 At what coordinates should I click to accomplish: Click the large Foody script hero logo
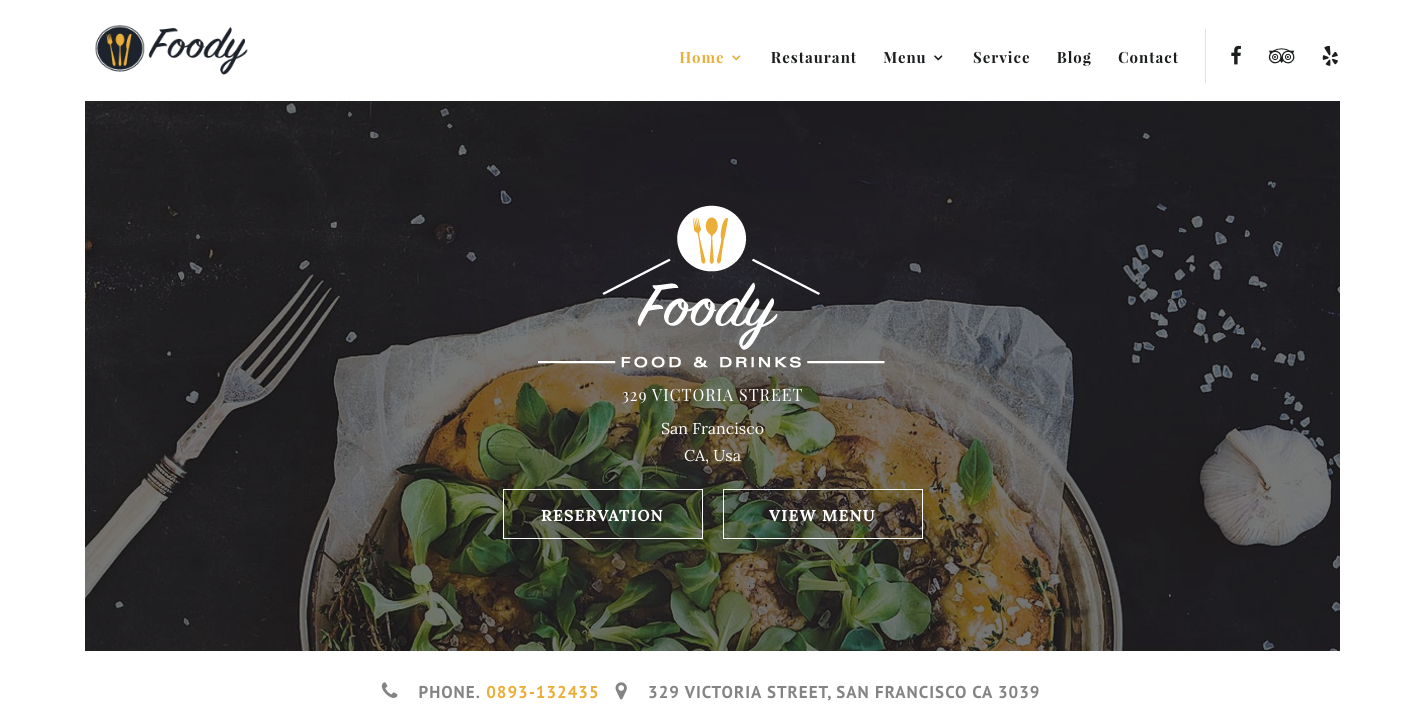point(708,312)
